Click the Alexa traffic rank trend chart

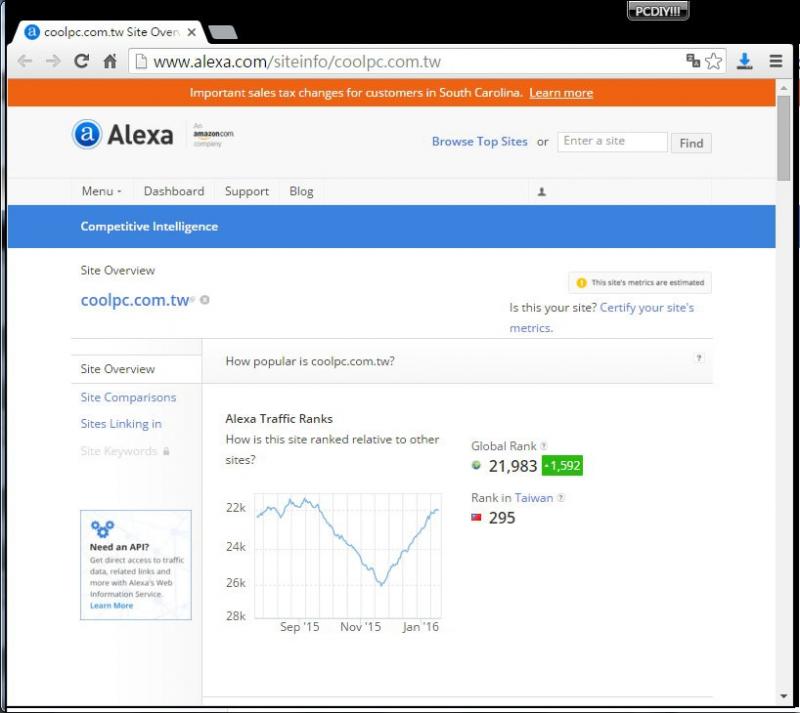pos(348,555)
